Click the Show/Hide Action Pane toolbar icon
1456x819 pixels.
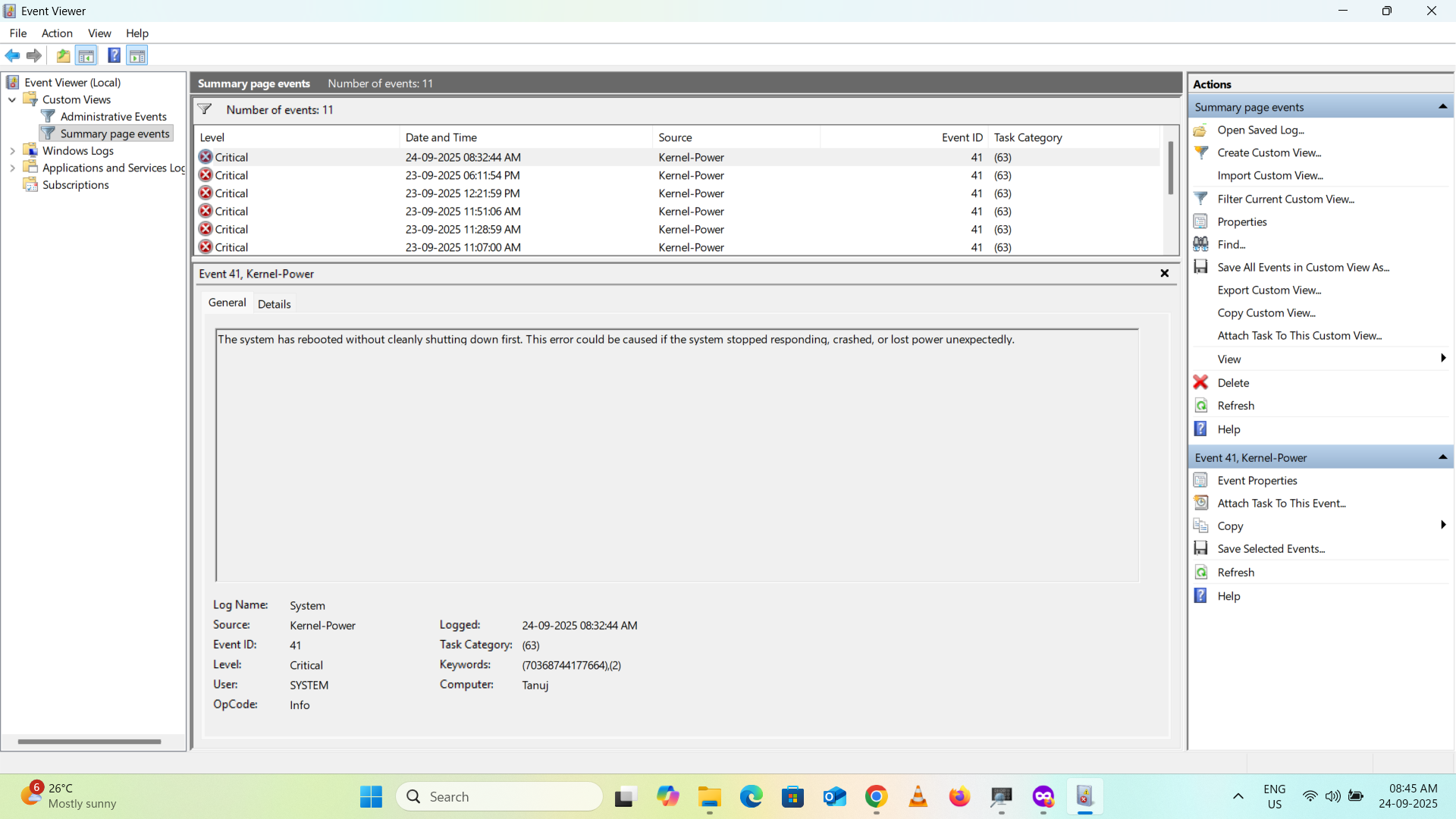click(x=137, y=55)
